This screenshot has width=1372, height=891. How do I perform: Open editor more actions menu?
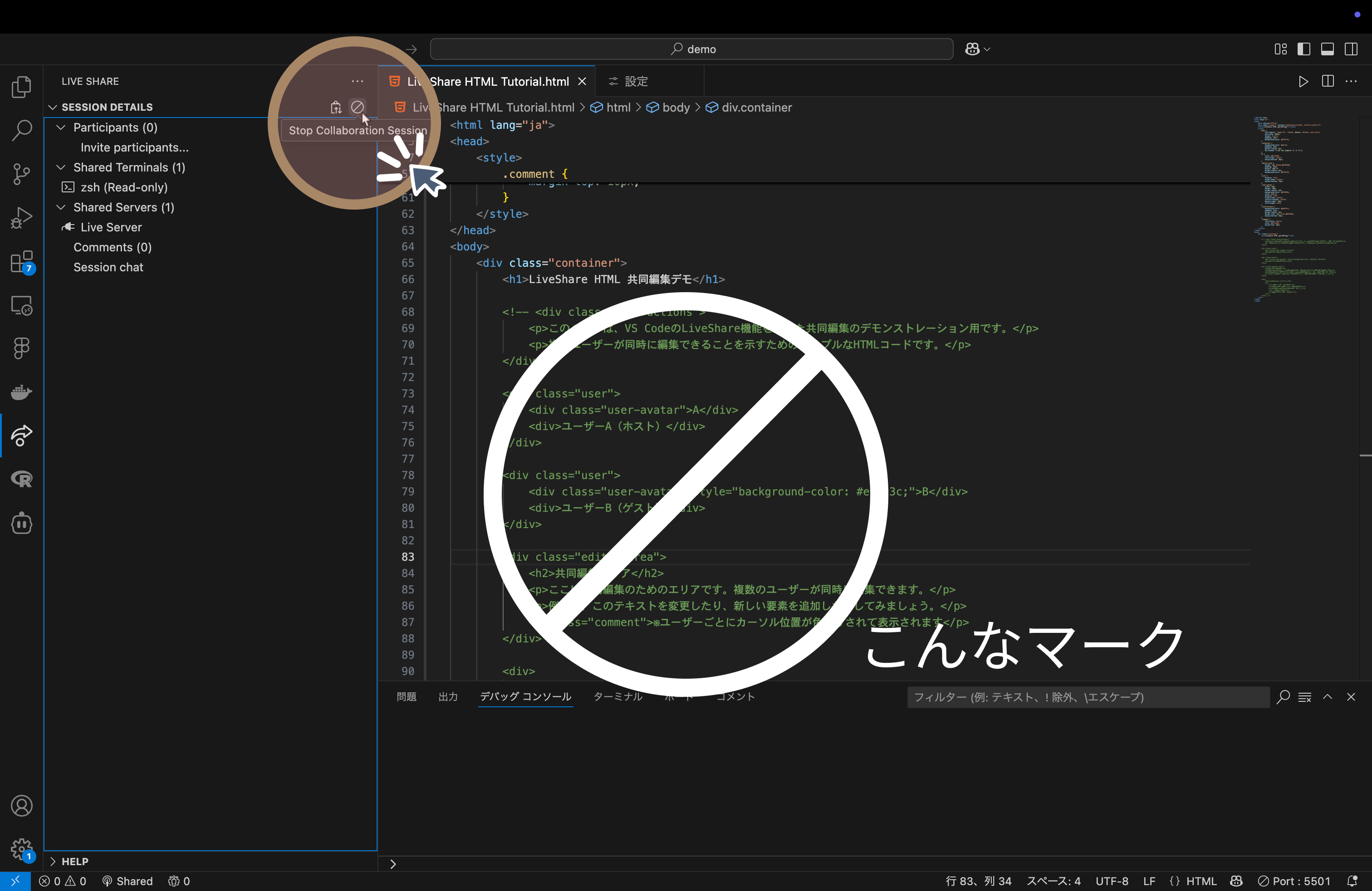point(1351,81)
